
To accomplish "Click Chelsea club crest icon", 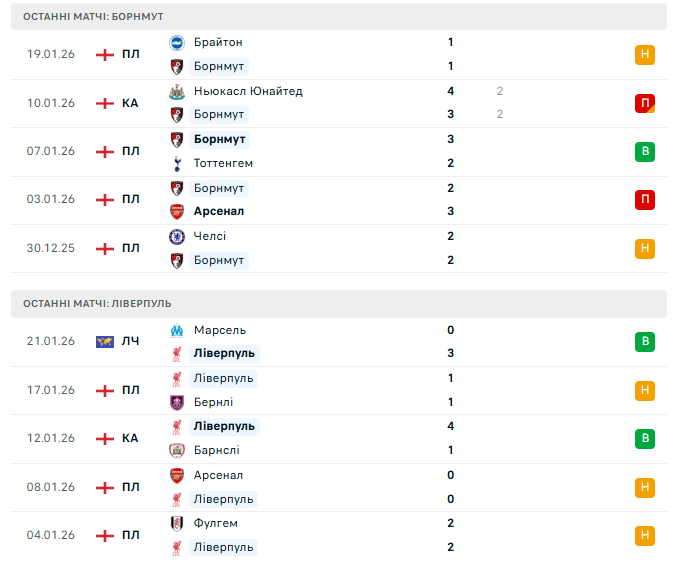I will coord(177,236).
